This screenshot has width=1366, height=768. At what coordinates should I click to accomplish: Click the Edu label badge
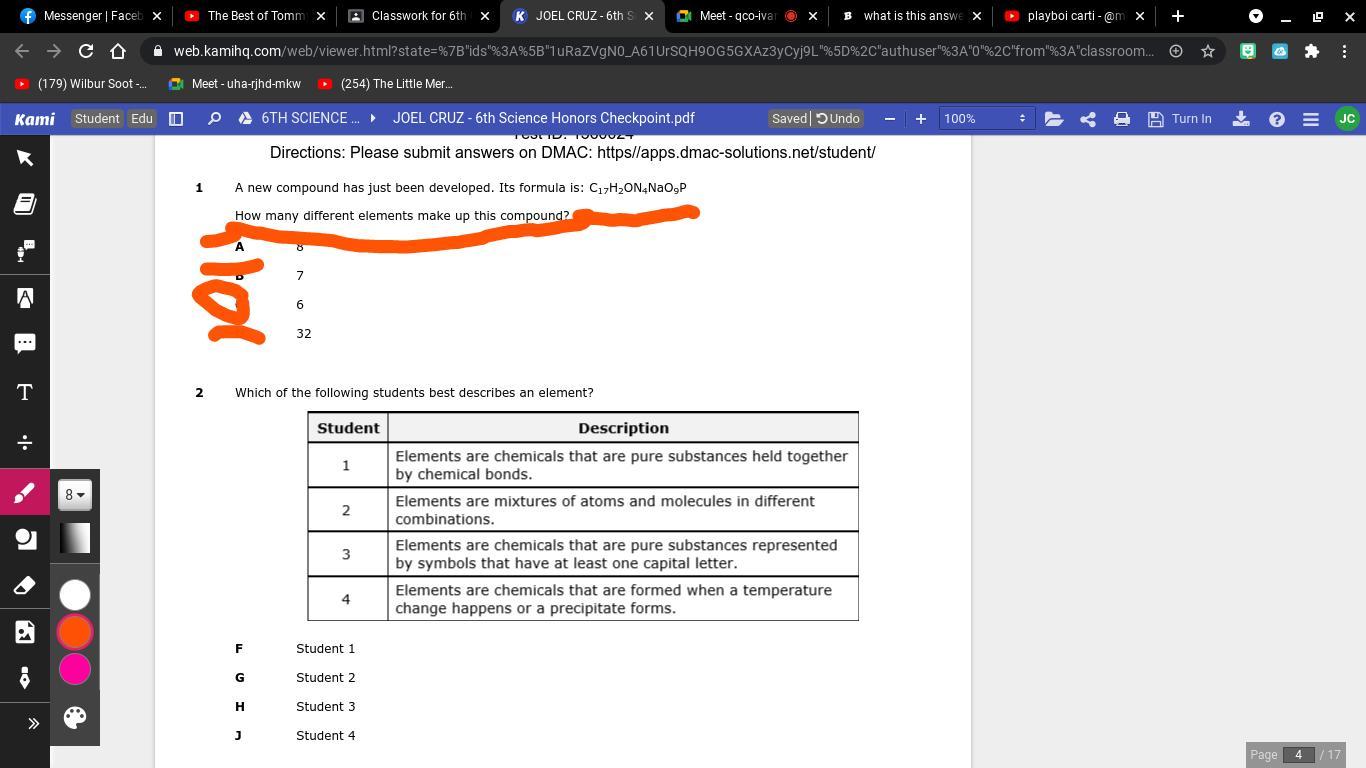click(142, 118)
